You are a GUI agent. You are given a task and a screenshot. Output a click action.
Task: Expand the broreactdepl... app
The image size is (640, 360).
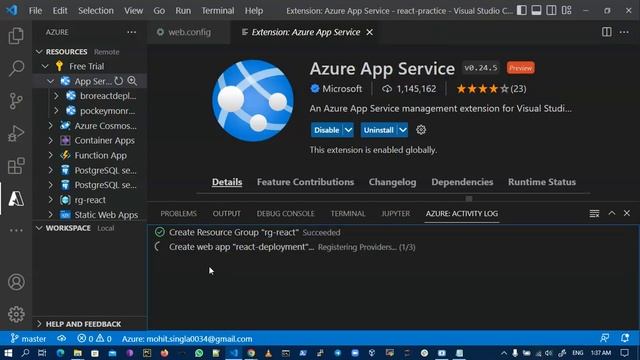pos(56,96)
